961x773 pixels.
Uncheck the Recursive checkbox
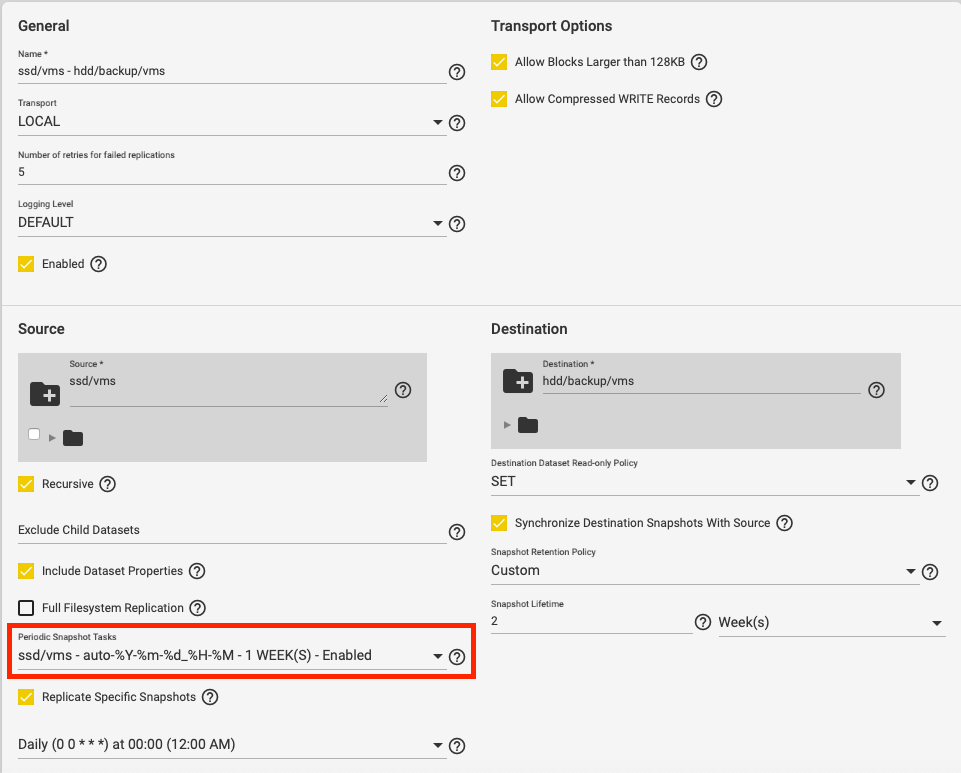pos(26,484)
